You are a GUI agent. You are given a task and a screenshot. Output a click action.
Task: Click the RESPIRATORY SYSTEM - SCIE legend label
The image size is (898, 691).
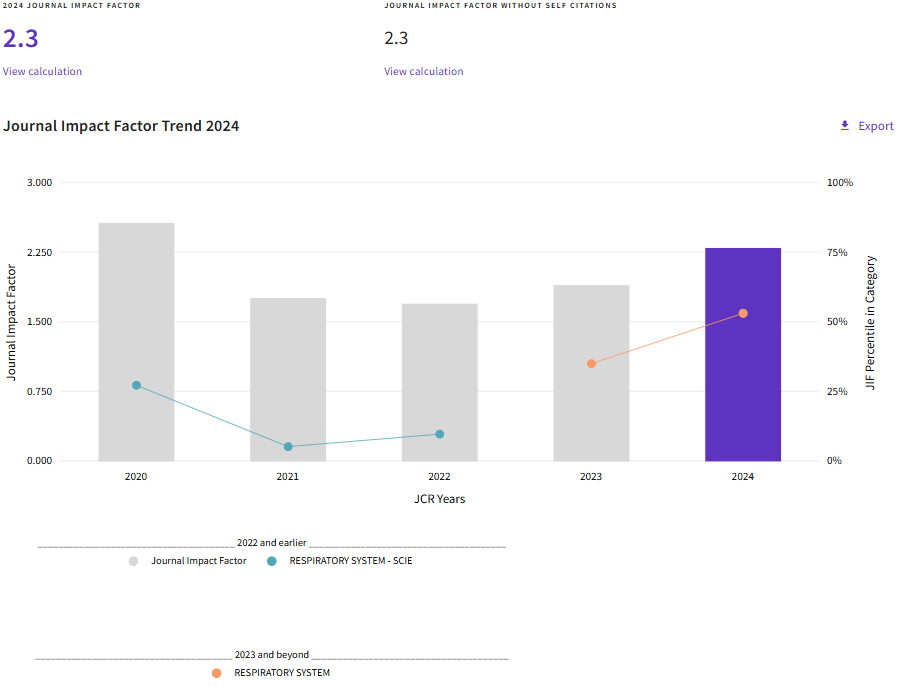click(x=351, y=561)
